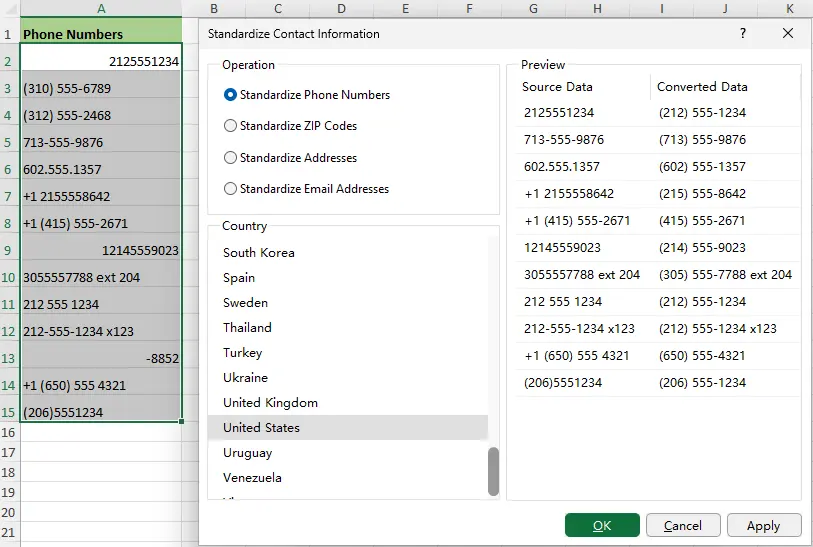This screenshot has height=547, width=813.
Task: Select row 20 header
Action: coord(9,512)
